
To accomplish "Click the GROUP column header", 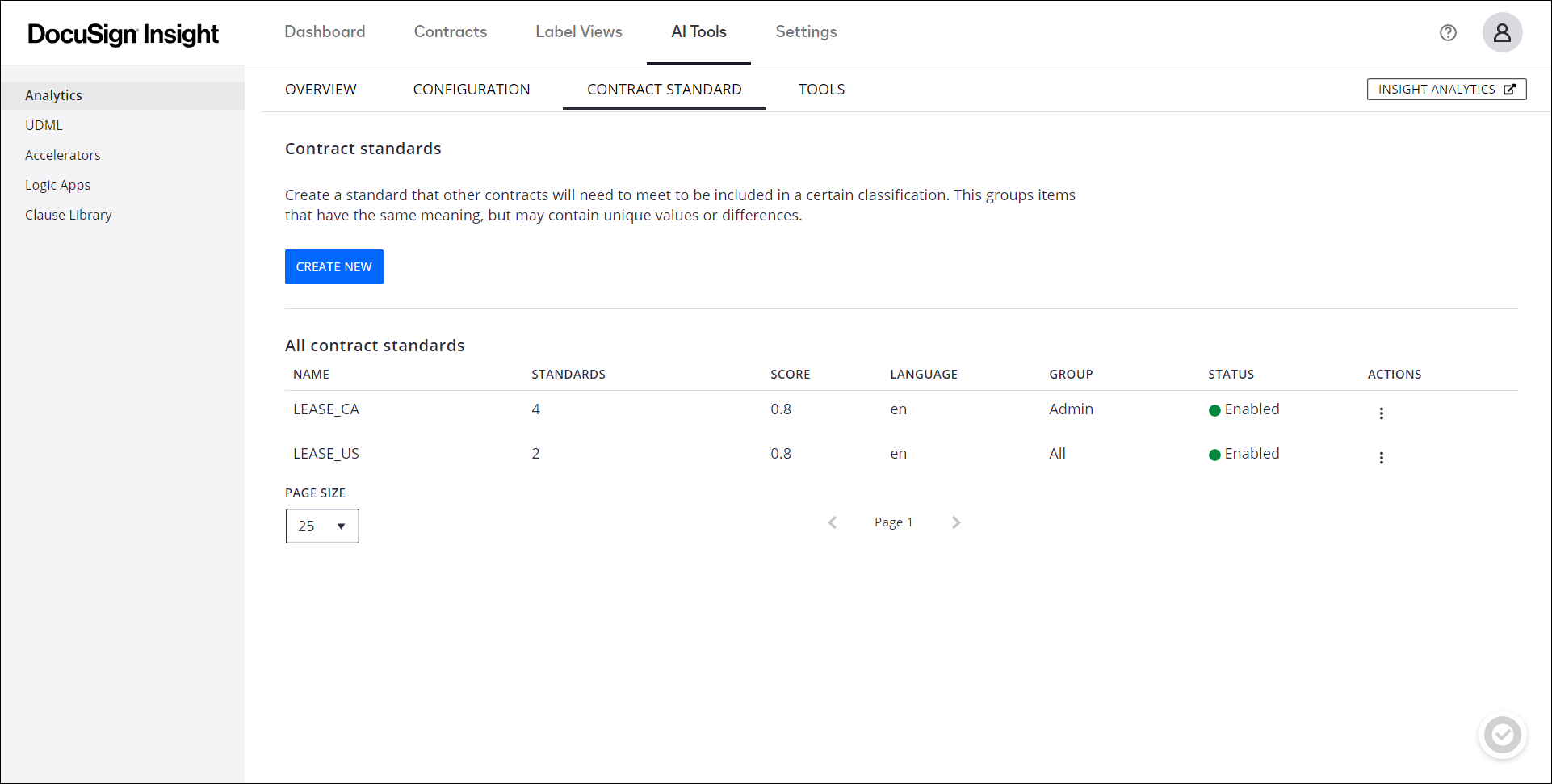I will [x=1071, y=375].
